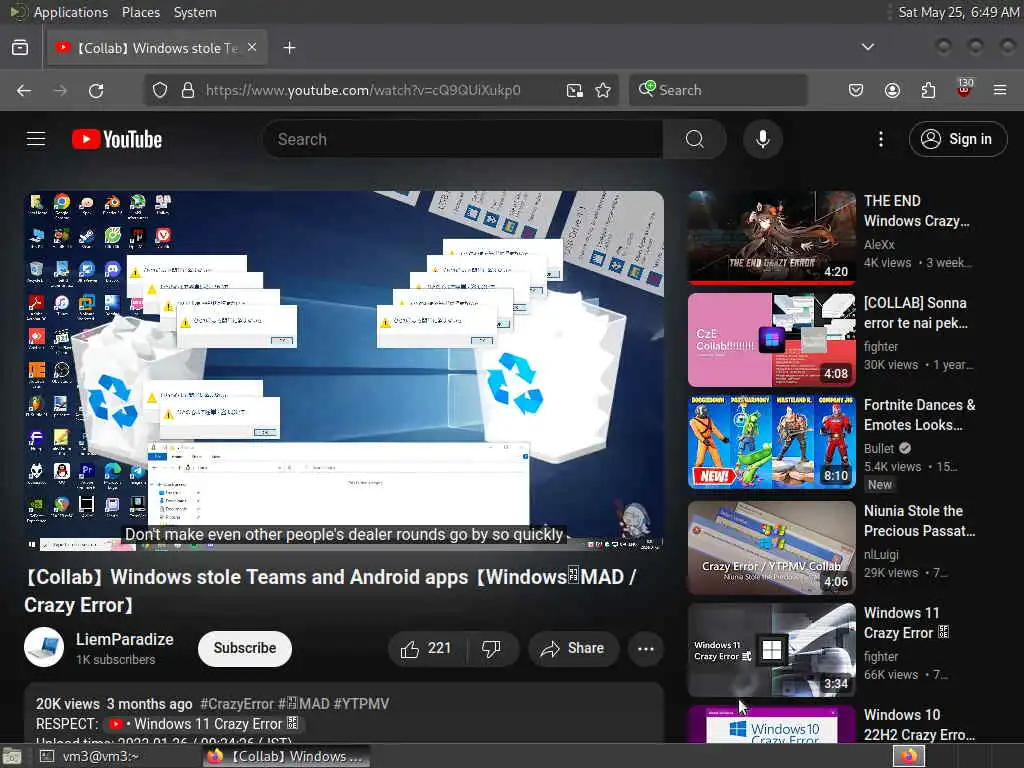Open more actions under the video
Screen dimensions: 1024x768
pos(646,648)
